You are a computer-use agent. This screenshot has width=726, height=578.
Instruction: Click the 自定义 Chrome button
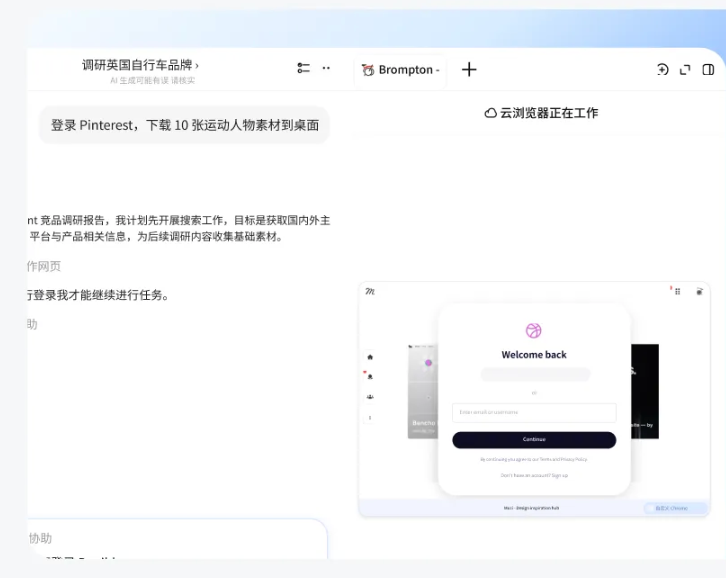(675, 508)
